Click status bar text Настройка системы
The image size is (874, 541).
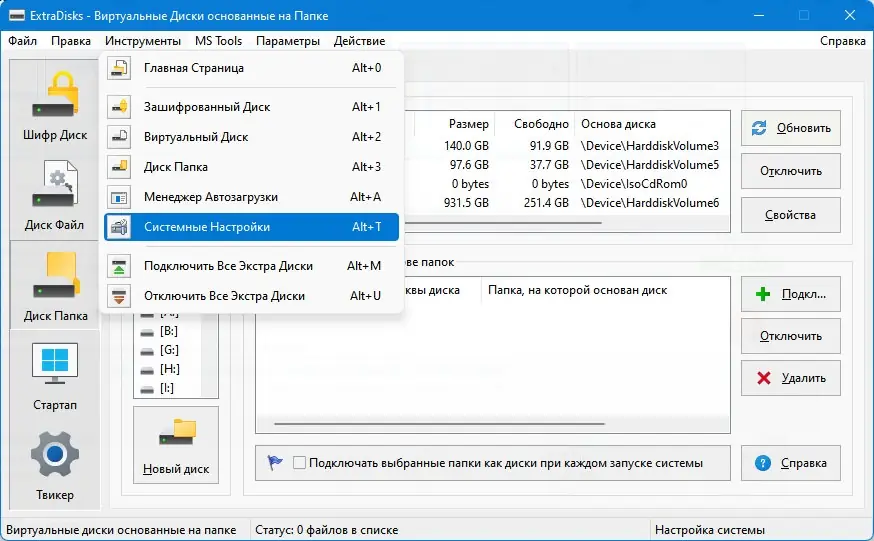click(710, 530)
